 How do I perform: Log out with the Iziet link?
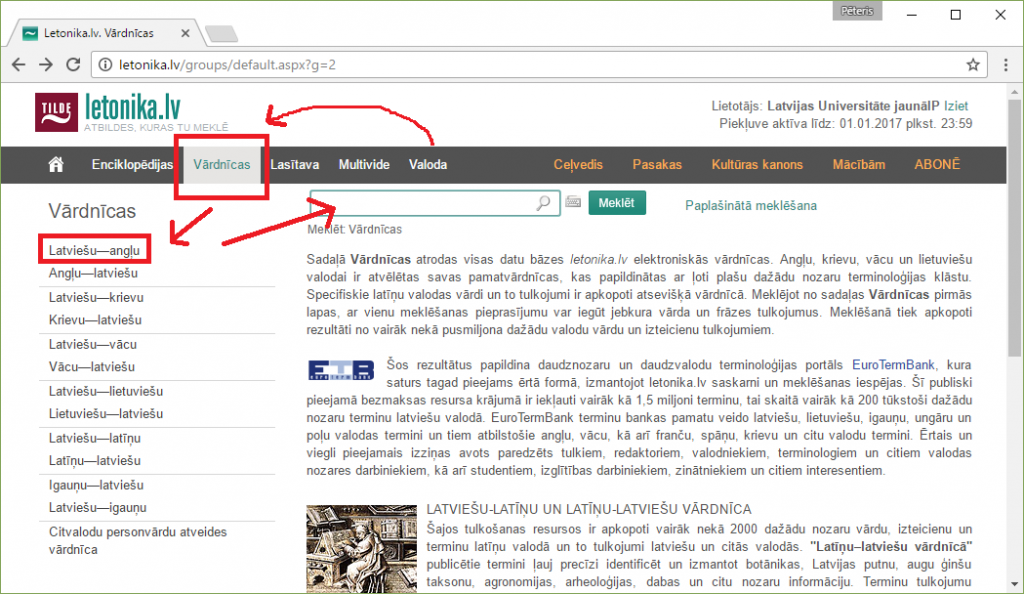click(x=955, y=106)
